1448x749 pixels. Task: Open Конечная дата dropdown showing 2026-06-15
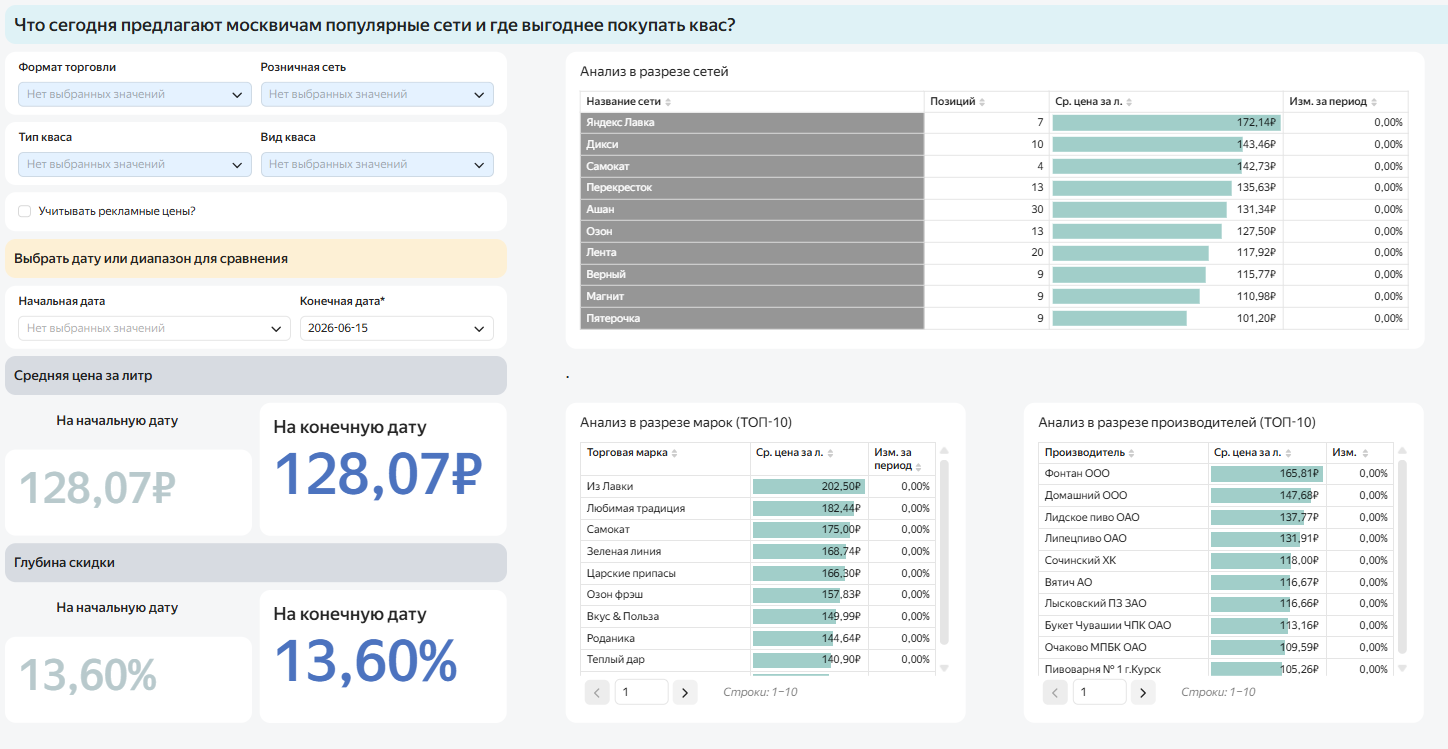click(397, 328)
